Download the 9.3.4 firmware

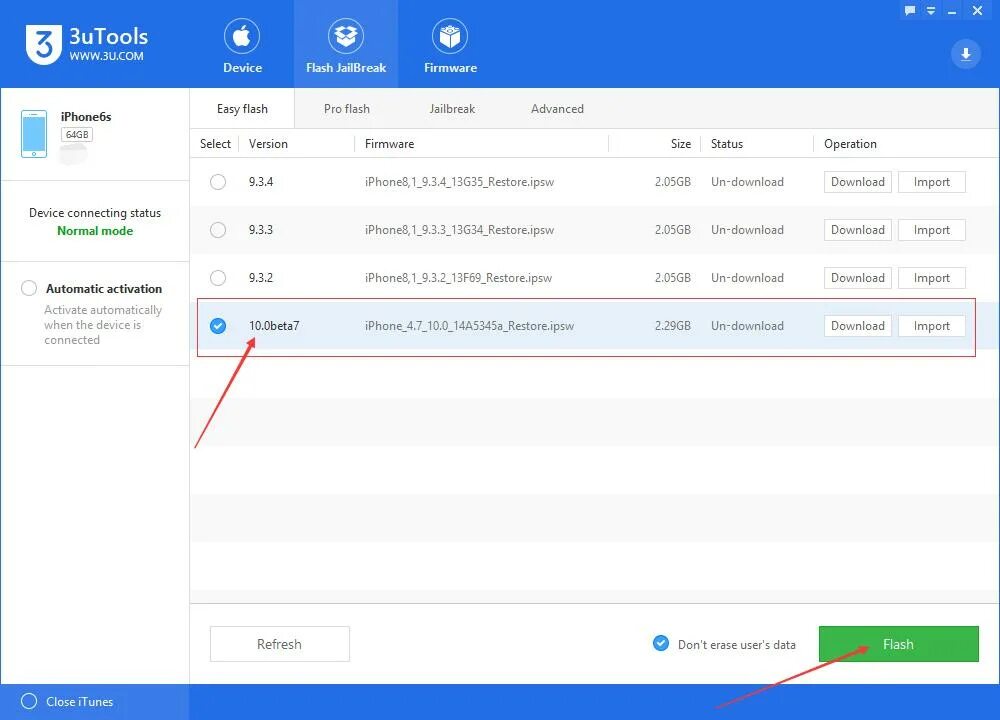[x=857, y=182]
